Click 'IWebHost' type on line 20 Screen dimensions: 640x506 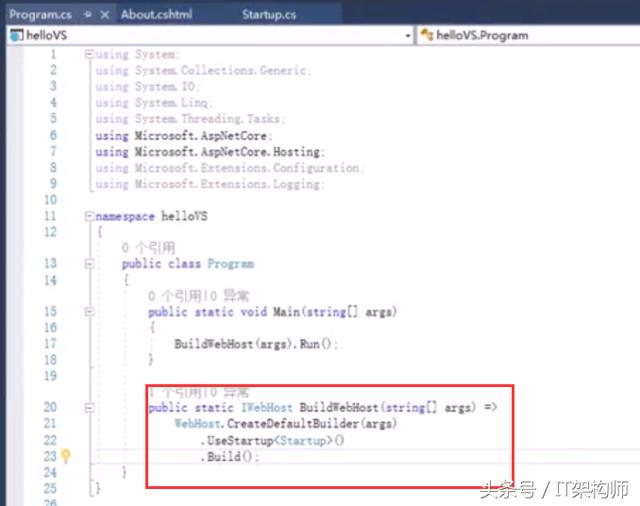(267, 407)
